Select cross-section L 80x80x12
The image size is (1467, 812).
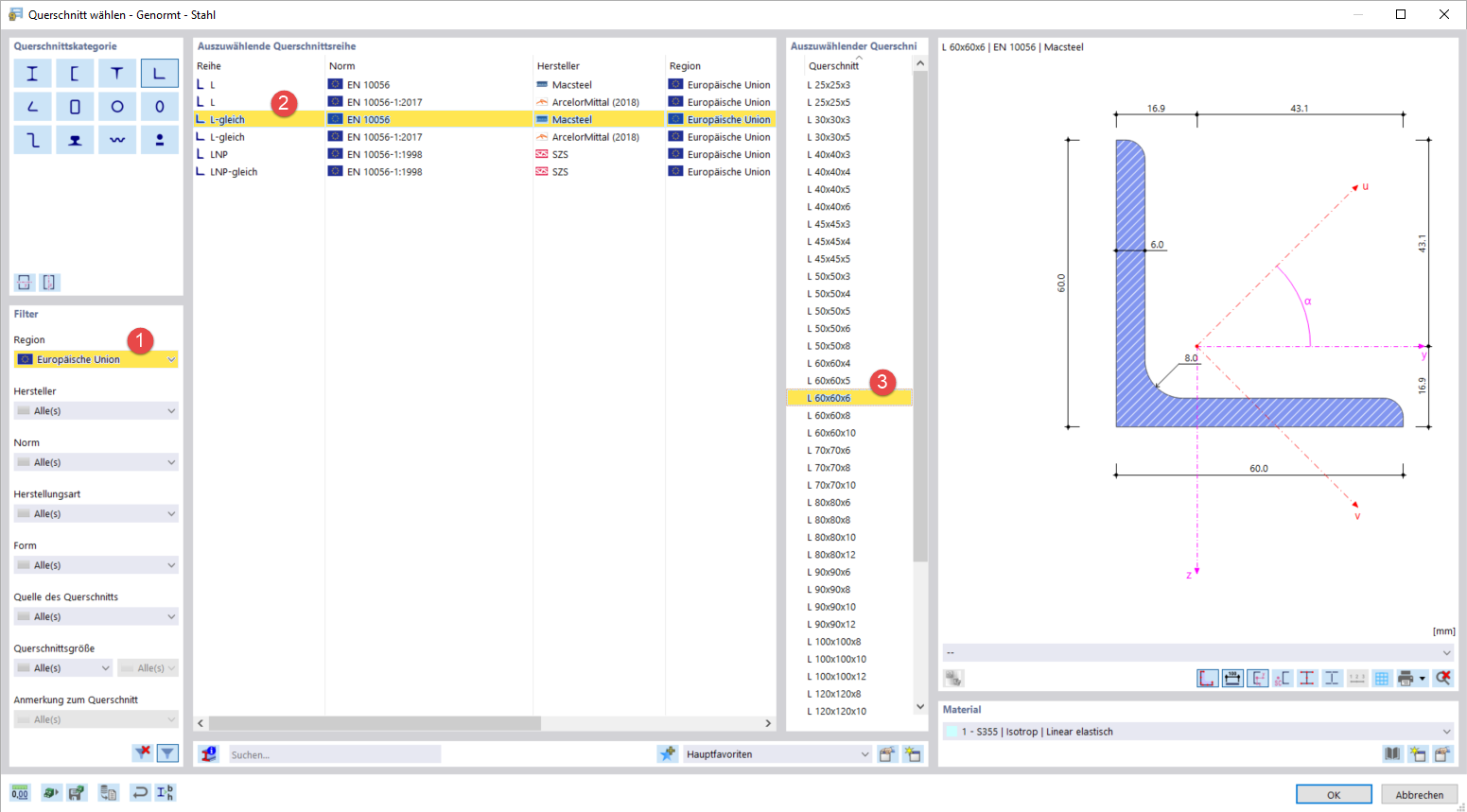pos(849,555)
